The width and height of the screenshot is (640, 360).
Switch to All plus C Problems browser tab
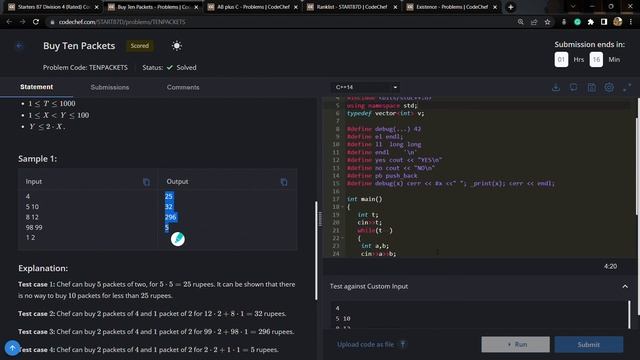coord(253,7)
